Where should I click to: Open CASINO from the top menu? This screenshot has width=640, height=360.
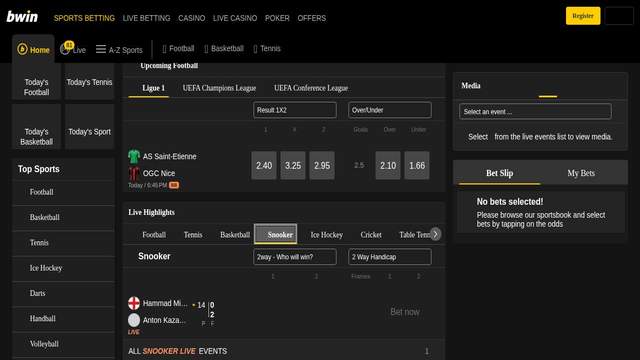tap(191, 18)
